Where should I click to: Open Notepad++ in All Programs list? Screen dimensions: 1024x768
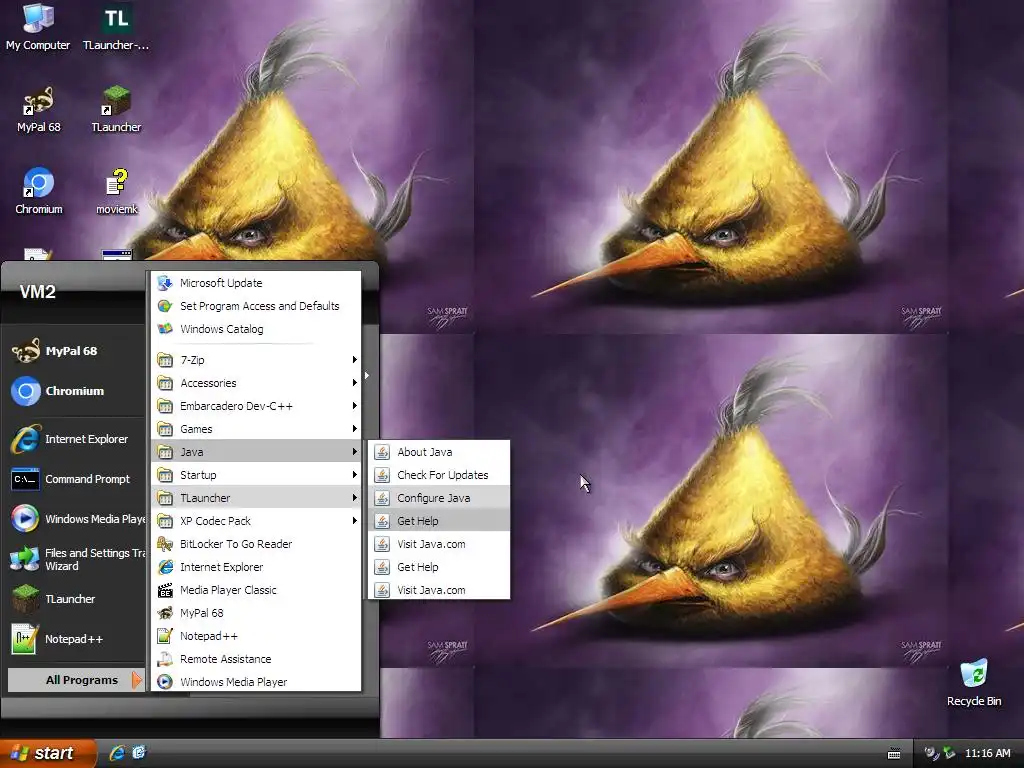point(256,636)
